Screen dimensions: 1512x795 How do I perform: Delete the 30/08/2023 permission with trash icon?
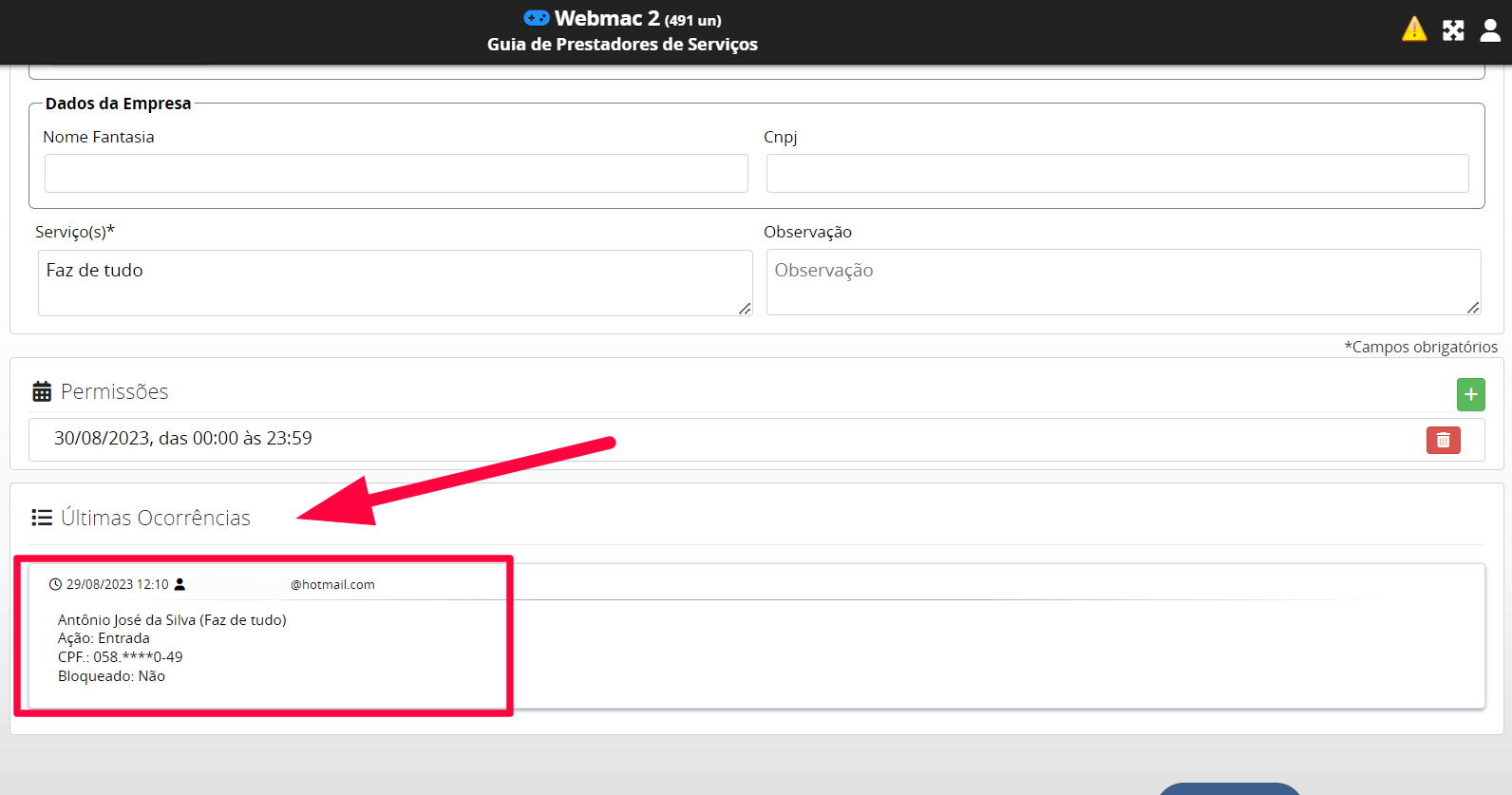[1443, 440]
